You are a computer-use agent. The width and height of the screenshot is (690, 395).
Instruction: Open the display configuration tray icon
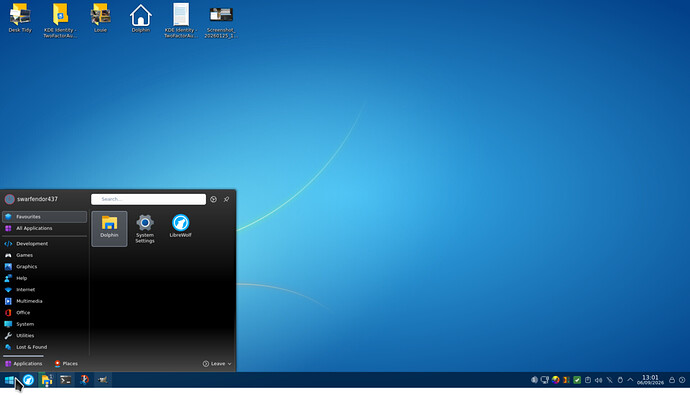tap(545, 380)
